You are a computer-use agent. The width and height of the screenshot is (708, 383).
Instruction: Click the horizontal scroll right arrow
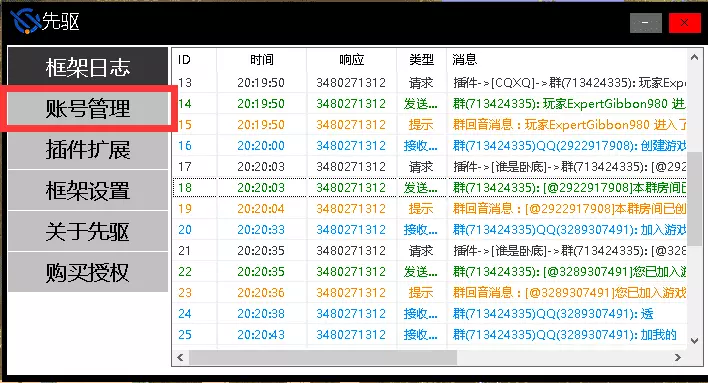point(678,358)
